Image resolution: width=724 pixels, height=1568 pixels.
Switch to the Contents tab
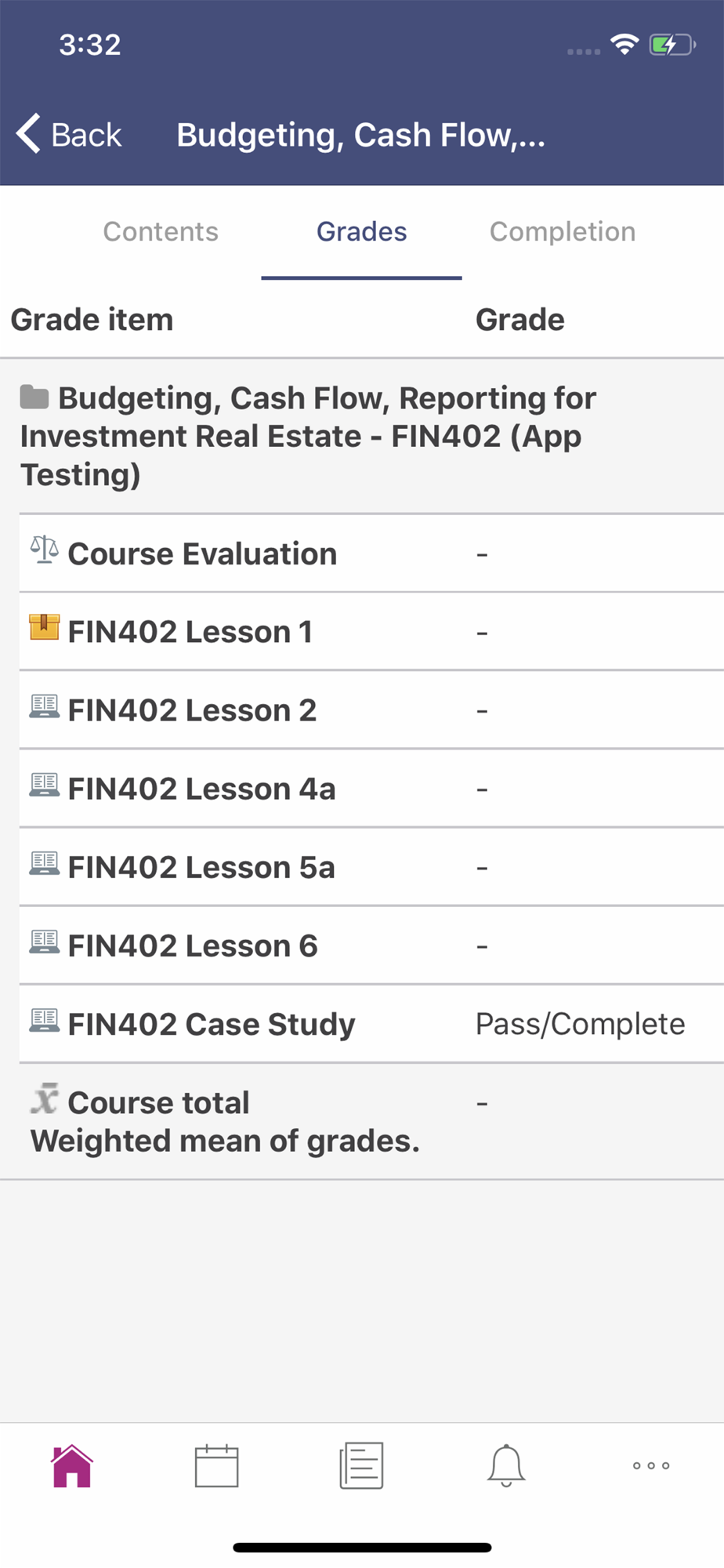click(161, 232)
